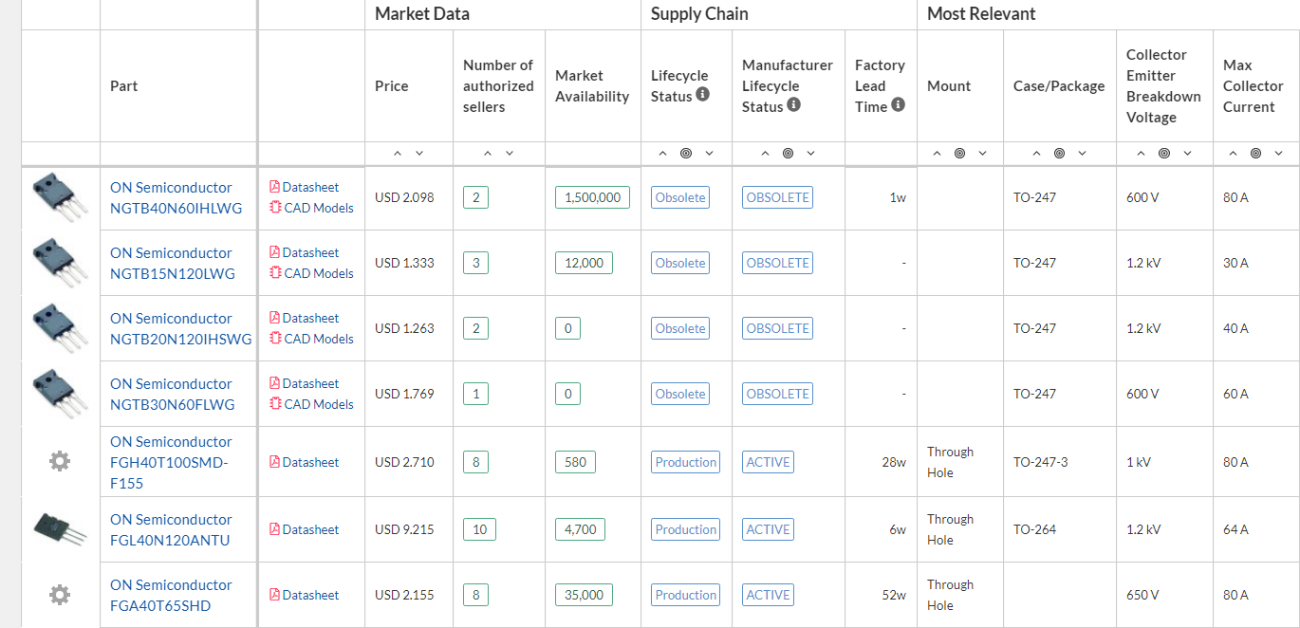Click OBSOLETE manufacturer status badge for NGTB30N60FLWG
1300x628 pixels.
click(x=778, y=394)
